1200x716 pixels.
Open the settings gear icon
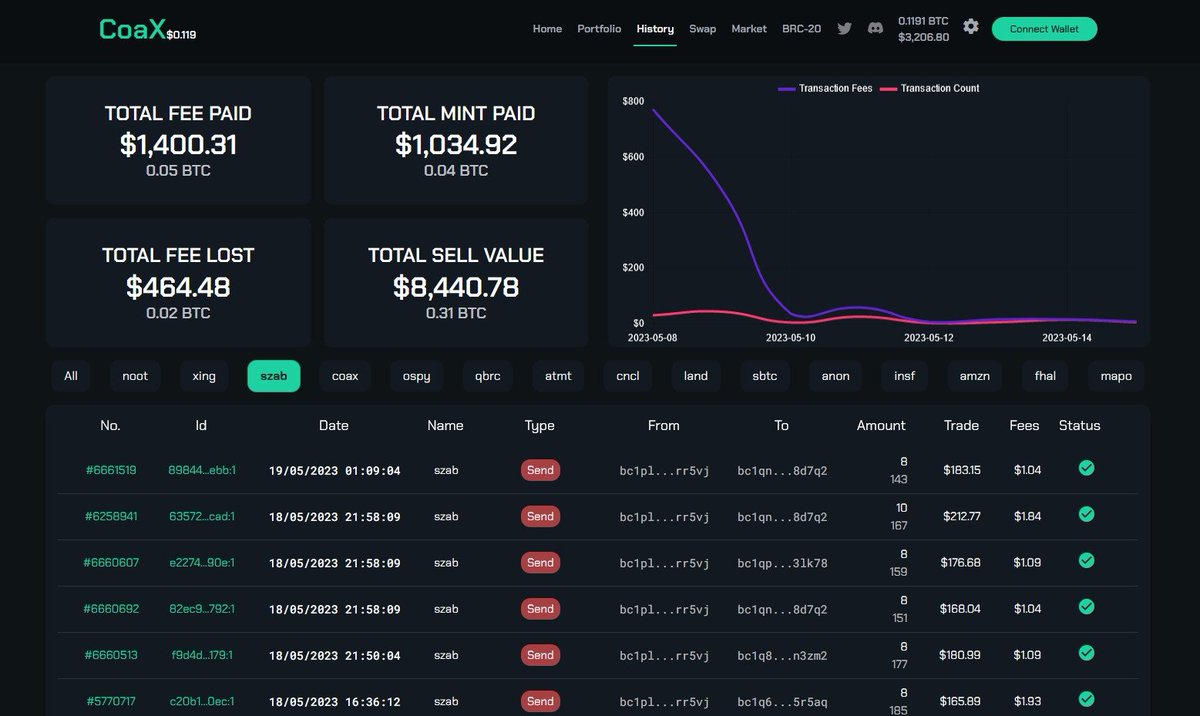point(971,27)
